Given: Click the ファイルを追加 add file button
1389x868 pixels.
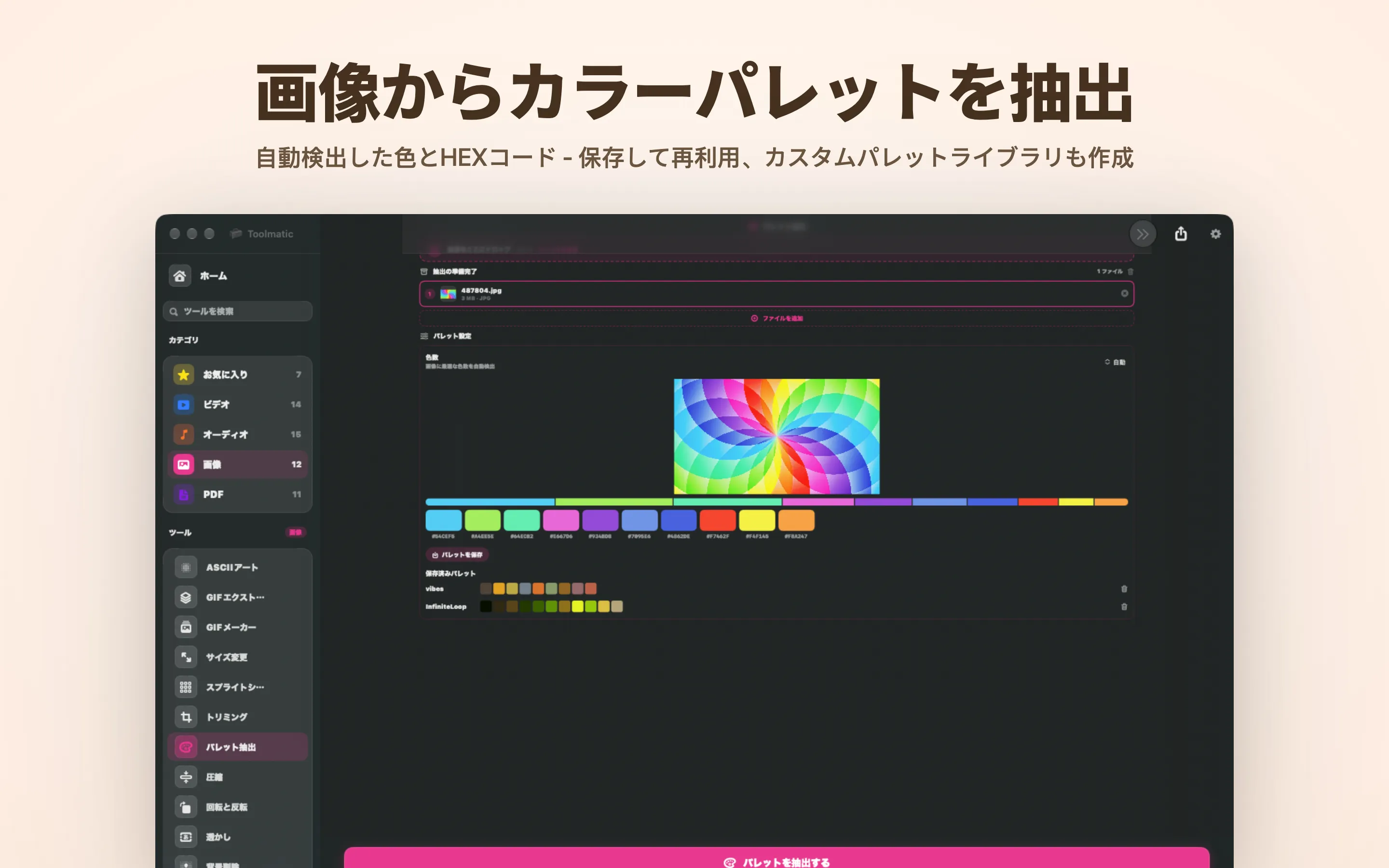Looking at the screenshot, I should [x=776, y=318].
